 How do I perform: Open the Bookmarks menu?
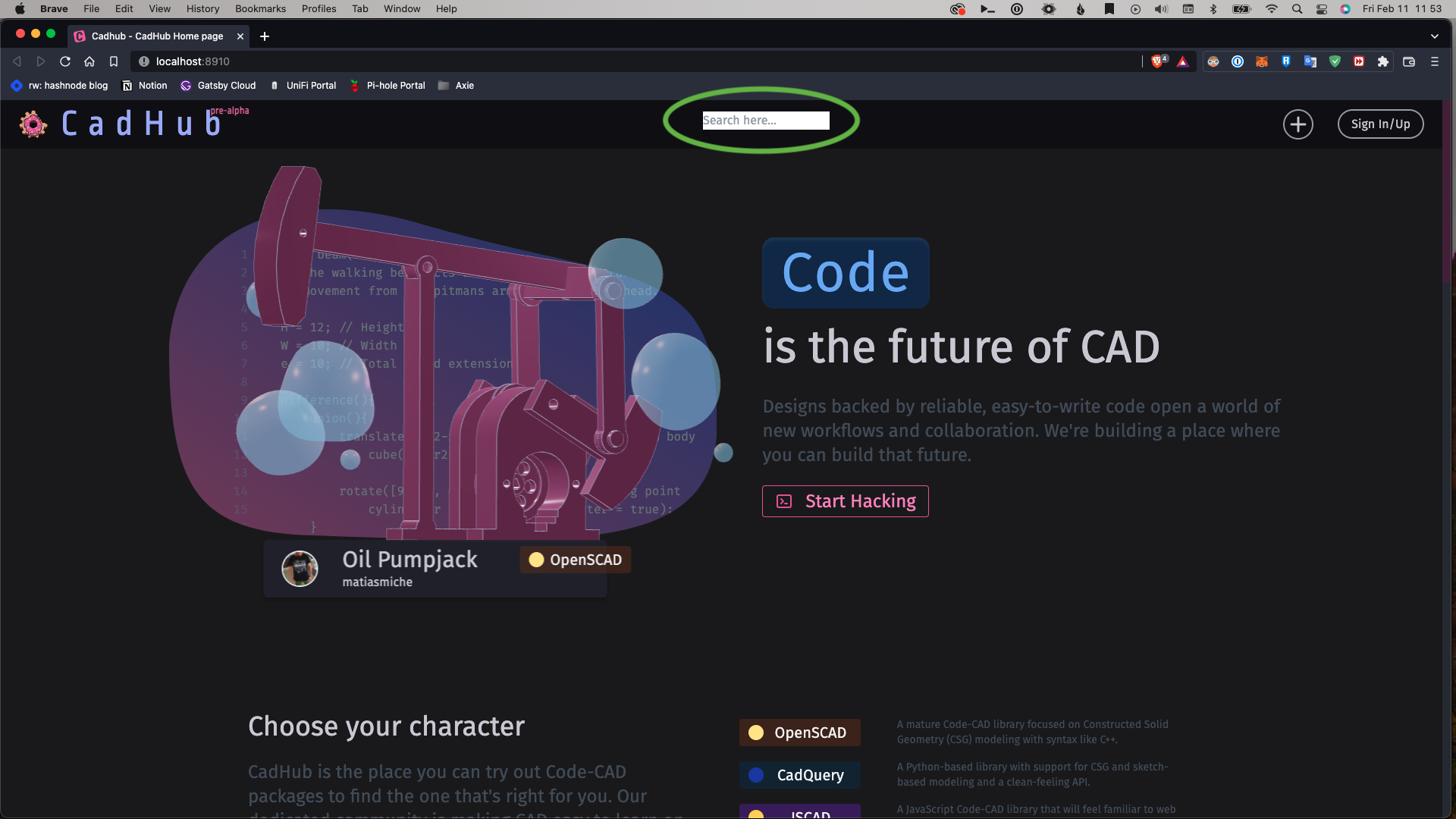coord(260,9)
